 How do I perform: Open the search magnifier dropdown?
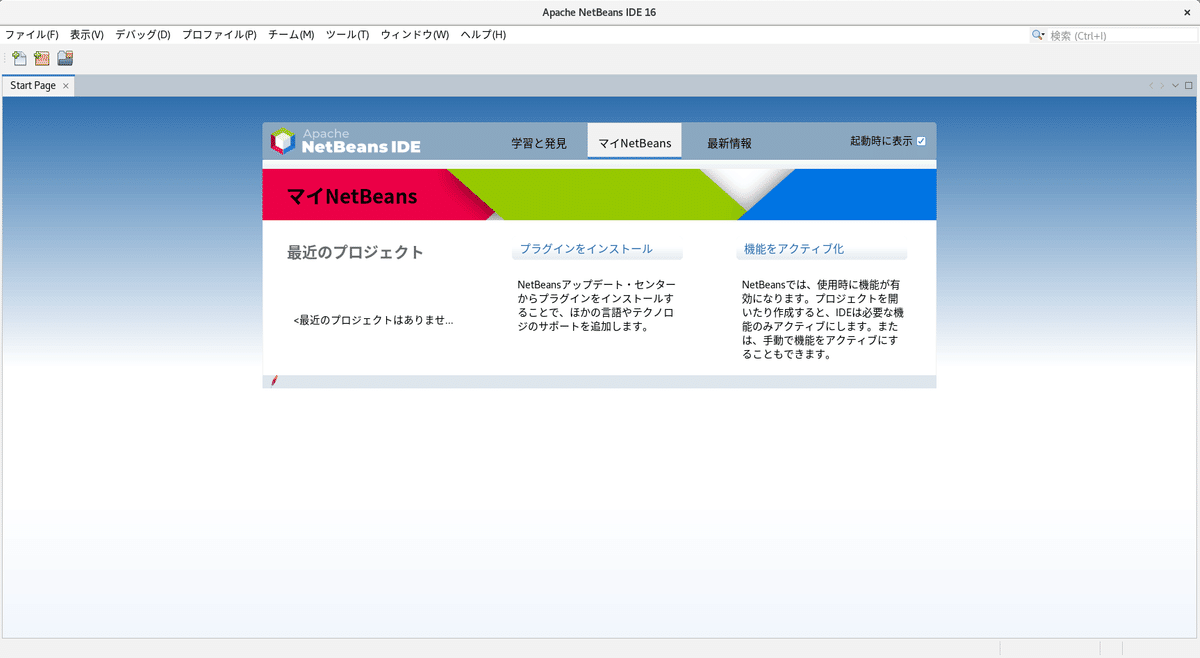(1038, 35)
